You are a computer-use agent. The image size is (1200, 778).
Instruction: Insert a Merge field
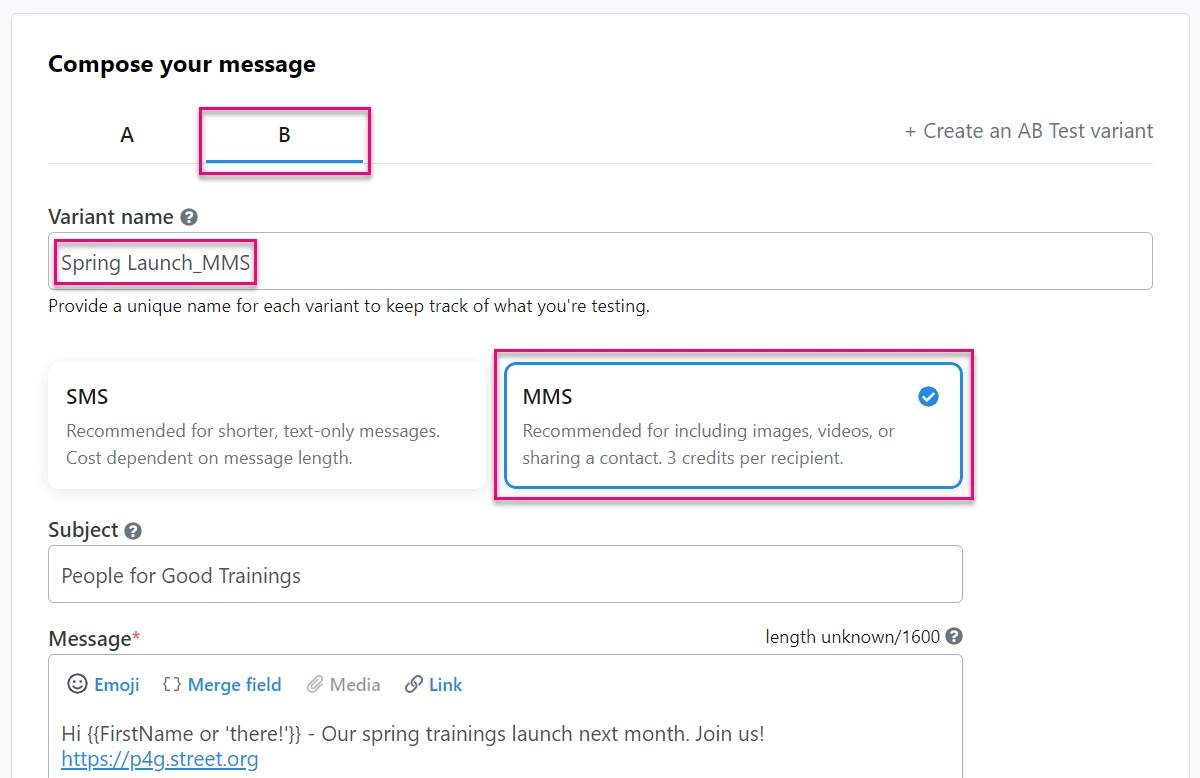coord(221,684)
